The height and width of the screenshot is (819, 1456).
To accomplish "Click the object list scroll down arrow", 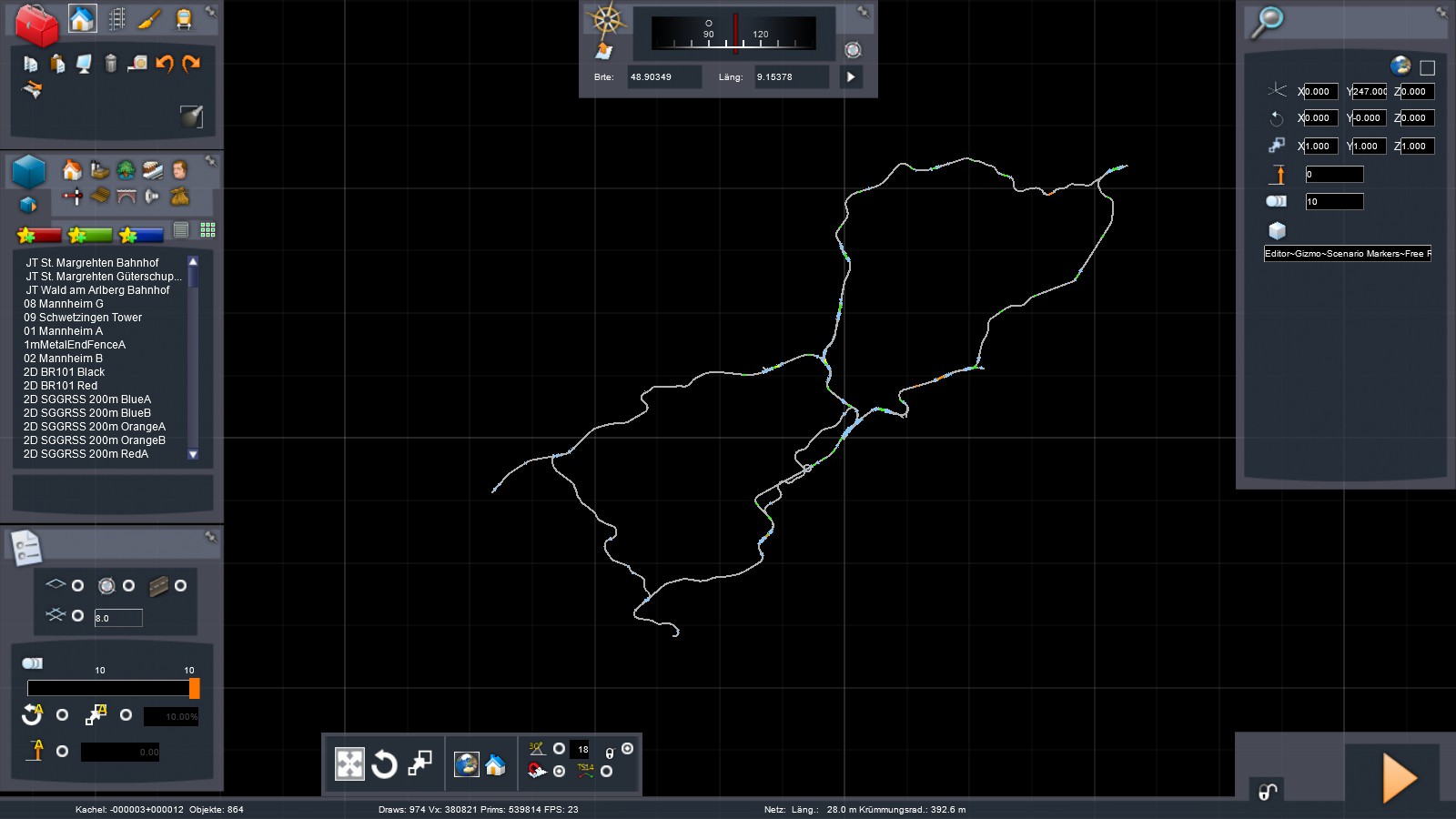I will 193,454.
